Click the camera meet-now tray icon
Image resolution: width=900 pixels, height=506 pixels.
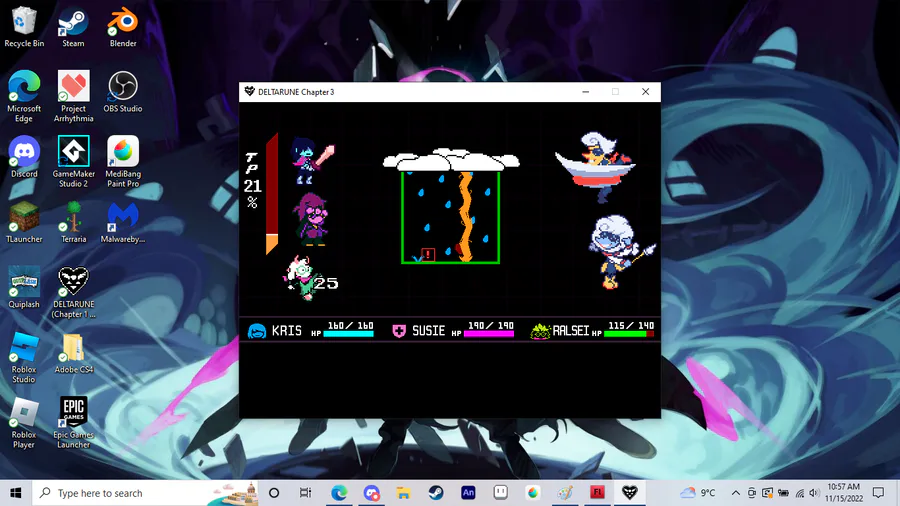point(751,493)
